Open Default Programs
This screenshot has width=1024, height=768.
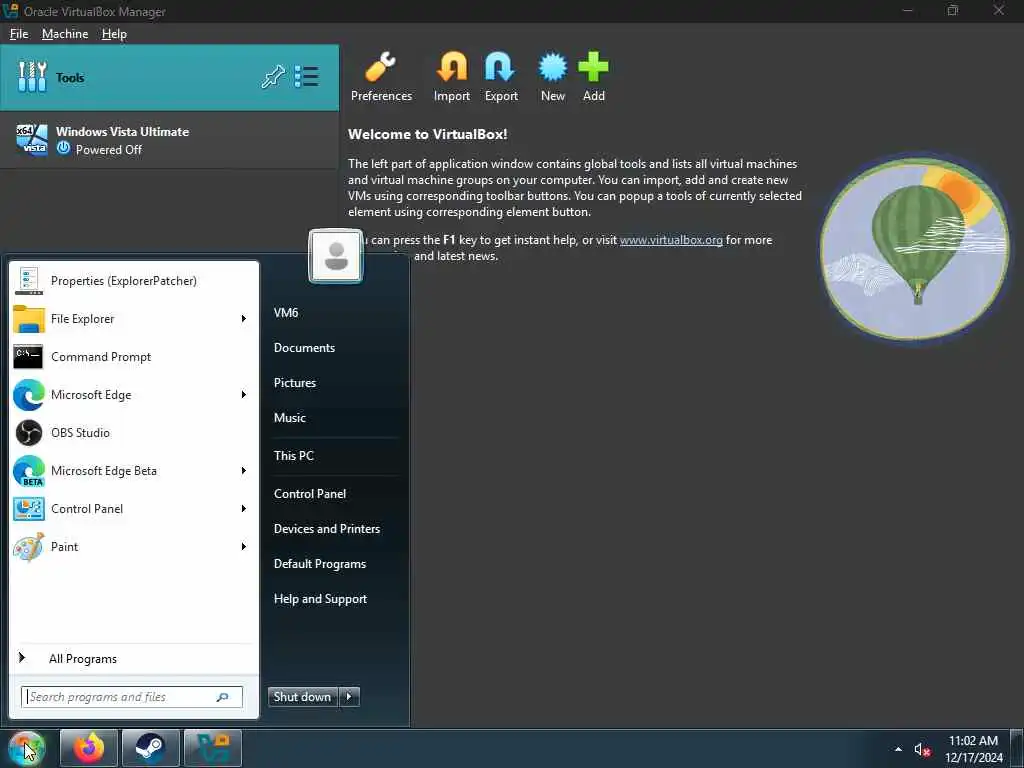(319, 564)
